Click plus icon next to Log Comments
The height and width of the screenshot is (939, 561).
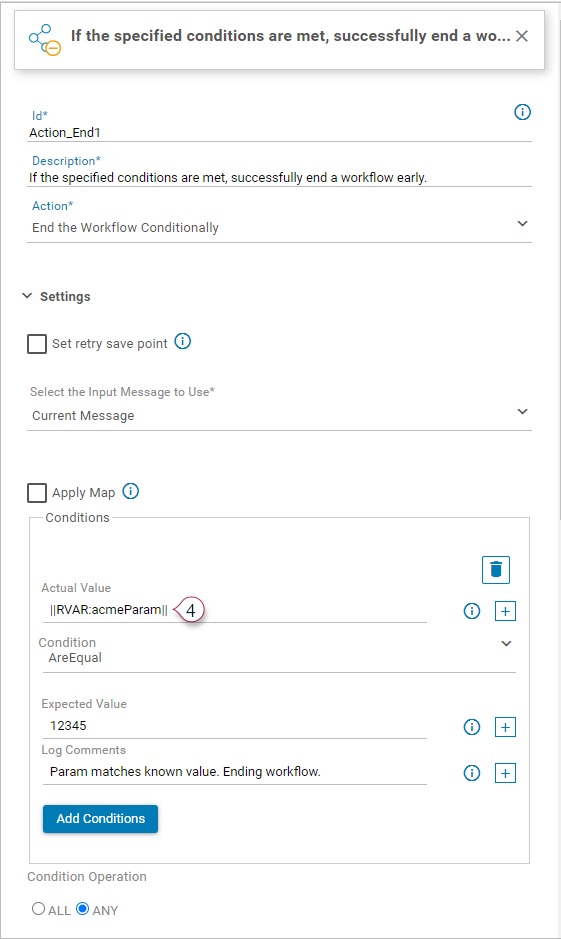pyautogui.click(x=505, y=773)
